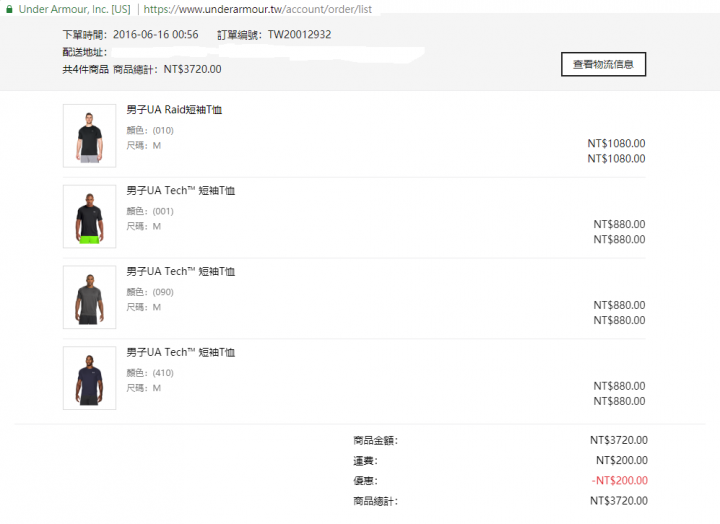Image resolution: width=720 pixels, height=524 pixels.
Task: Click the lower NT$1080.00 subtotal of Raid shirt
Action: [x=616, y=159]
